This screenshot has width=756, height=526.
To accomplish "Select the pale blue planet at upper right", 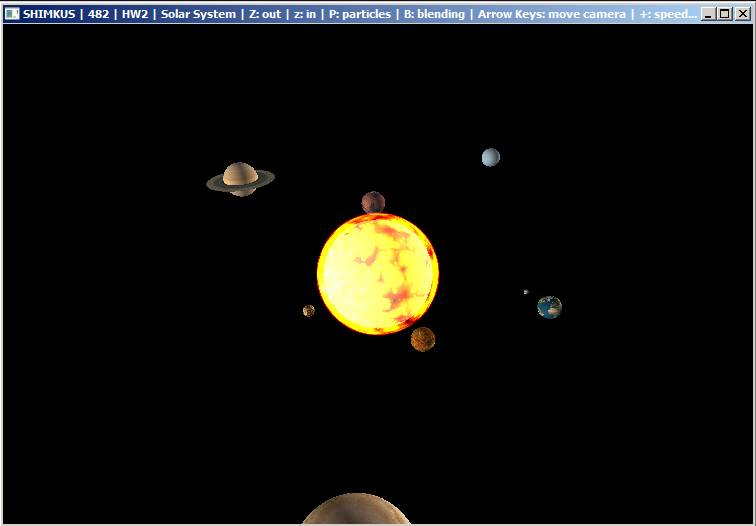I will pyautogui.click(x=490, y=157).
